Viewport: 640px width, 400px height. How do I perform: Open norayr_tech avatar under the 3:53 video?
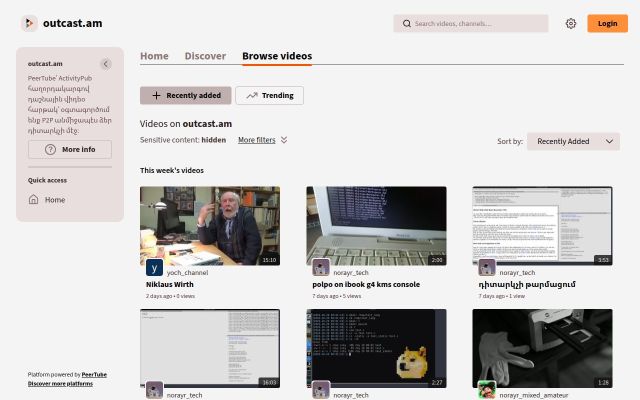tap(487, 268)
